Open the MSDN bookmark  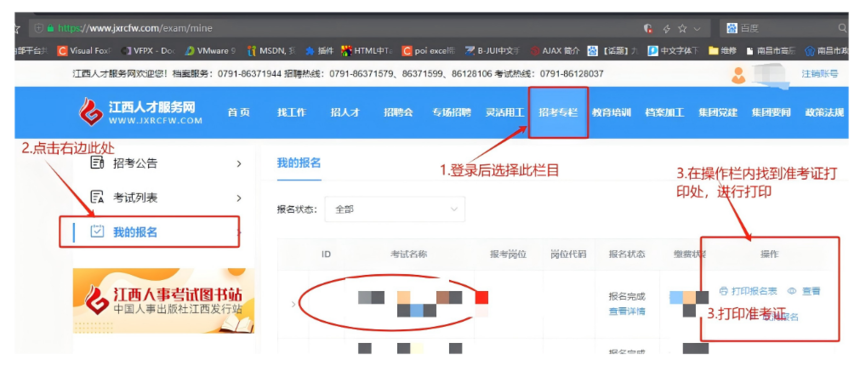coord(272,50)
